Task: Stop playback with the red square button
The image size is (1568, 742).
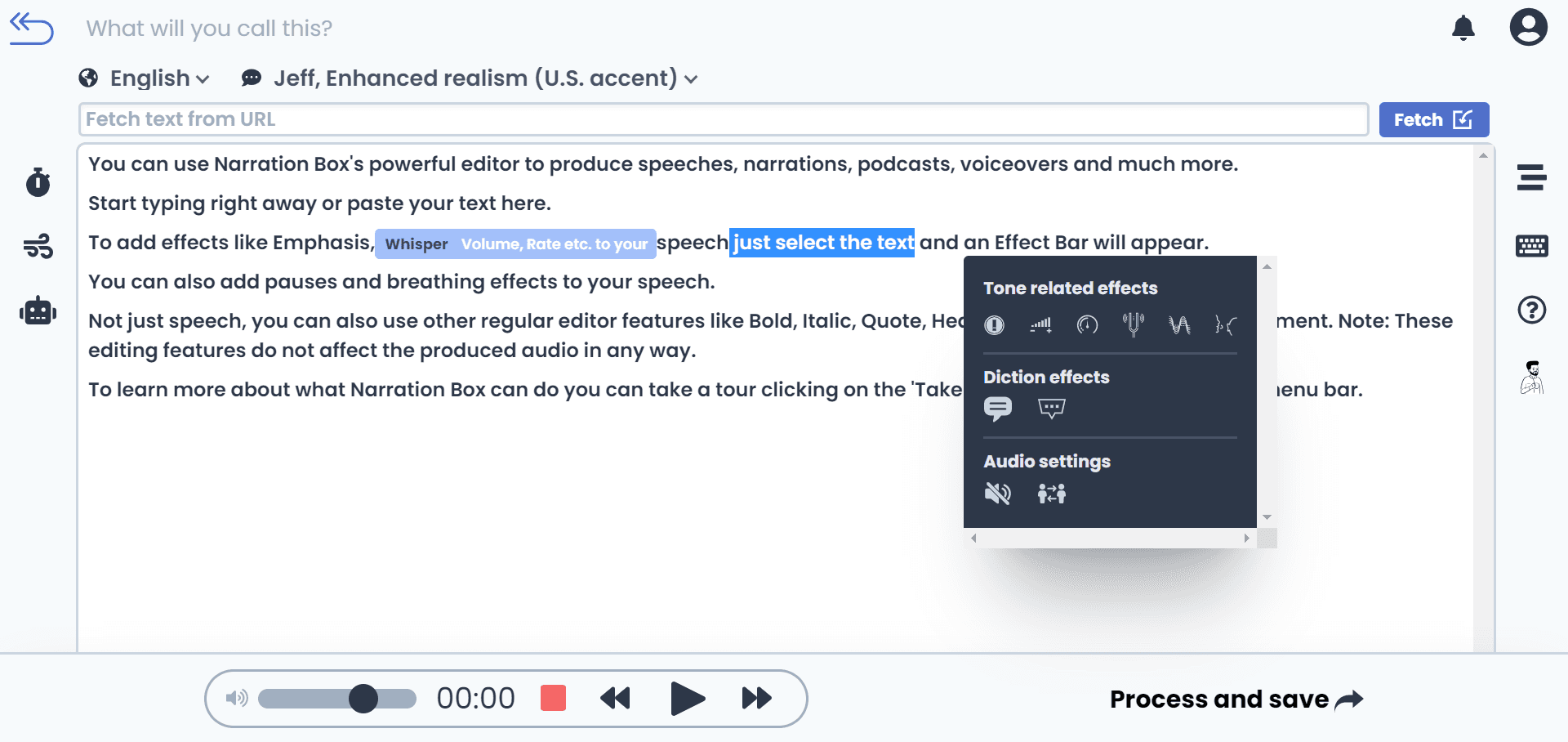Action: (x=553, y=698)
